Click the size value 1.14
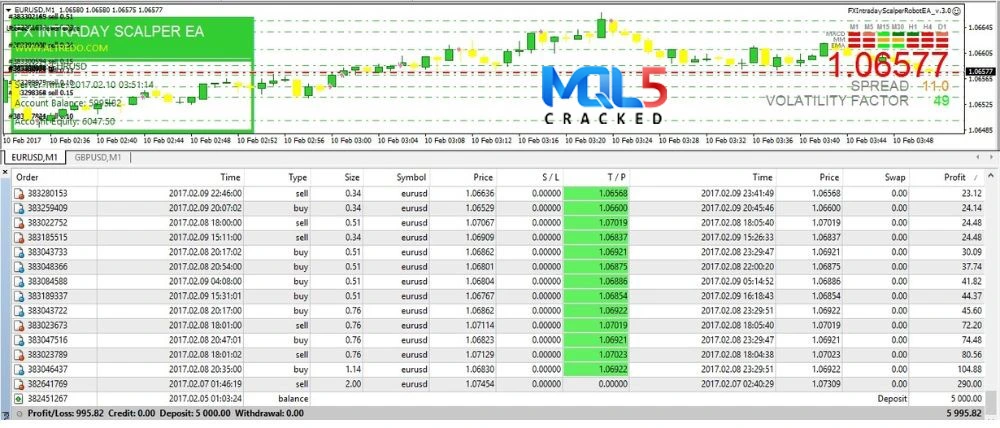Screen dimensions: 1000x428 (x=352, y=369)
